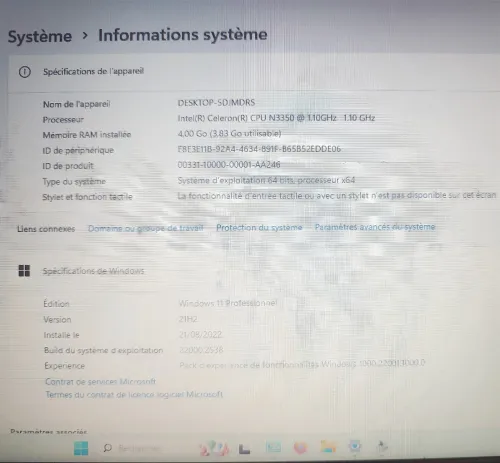The image size is (500, 463).
Task: Click the Nom de l'appareil label
Action: pos(76,104)
